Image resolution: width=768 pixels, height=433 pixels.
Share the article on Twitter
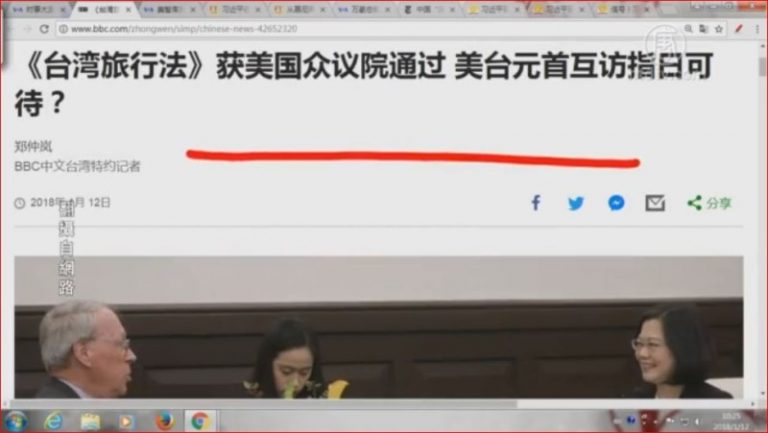point(576,203)
